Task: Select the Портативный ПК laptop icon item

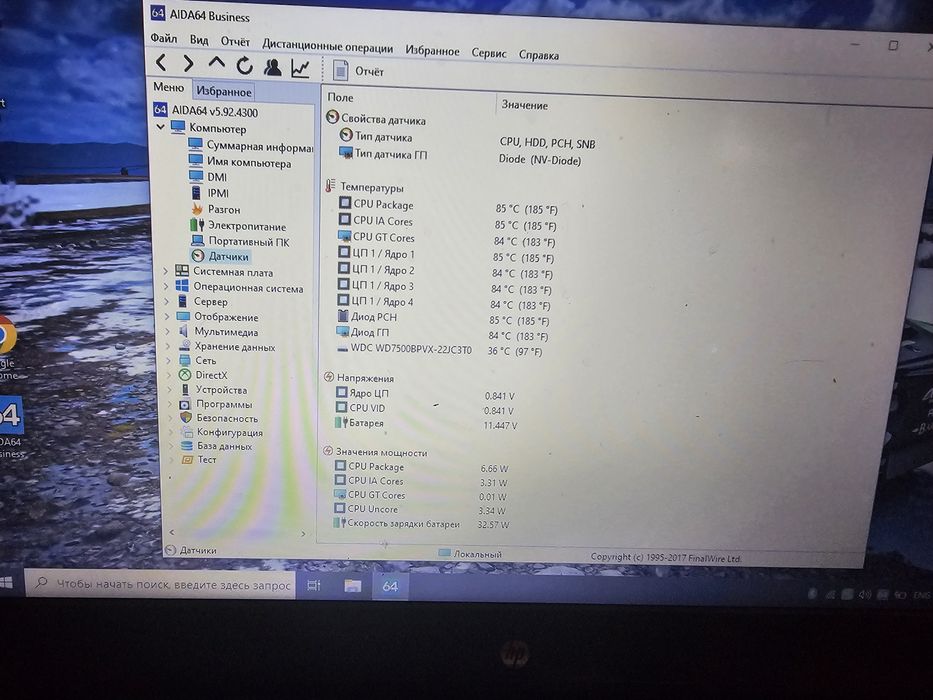Action: [198, 240]
